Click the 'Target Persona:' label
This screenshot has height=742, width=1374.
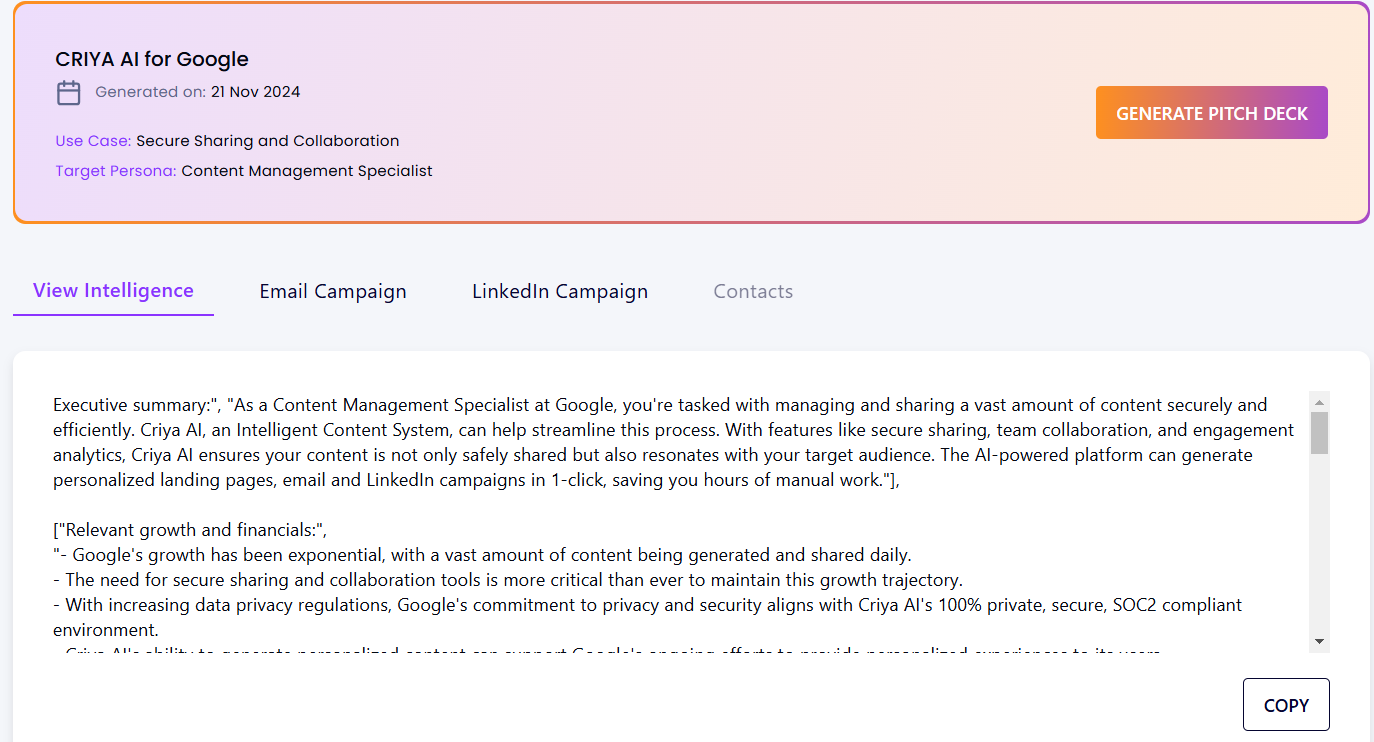click(x=116, y=171)
